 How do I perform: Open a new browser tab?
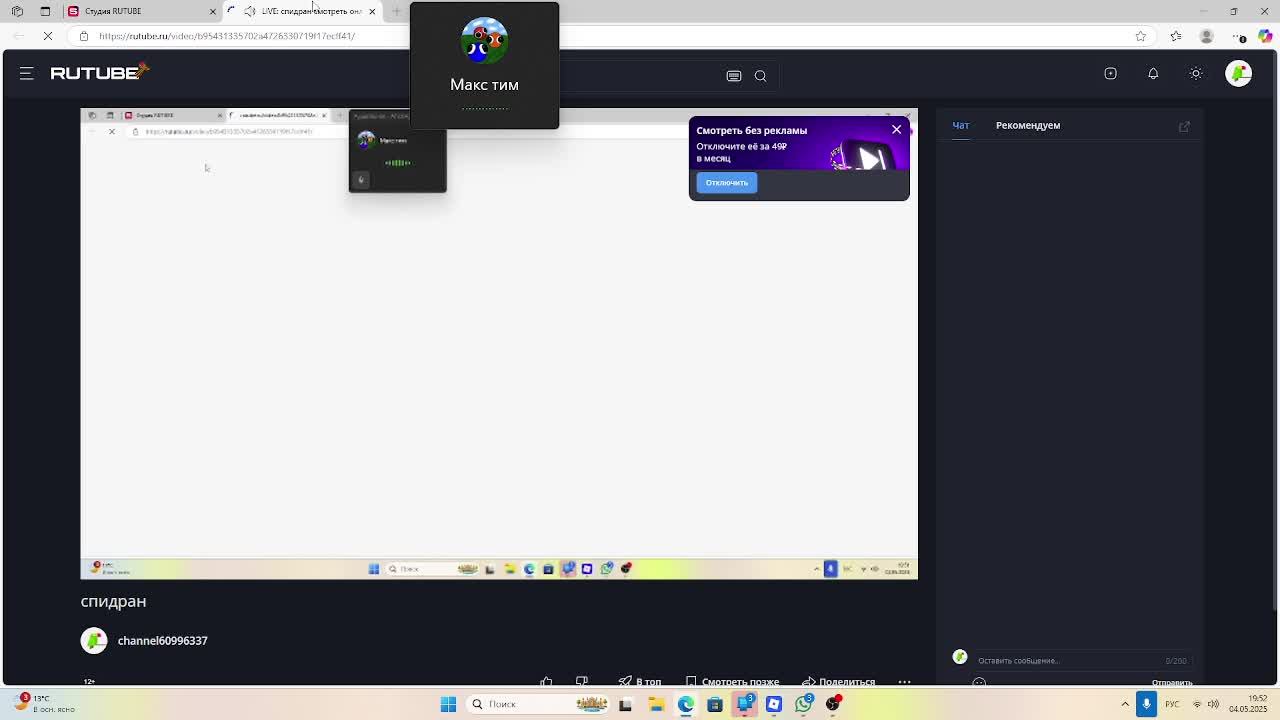(396, 11)
